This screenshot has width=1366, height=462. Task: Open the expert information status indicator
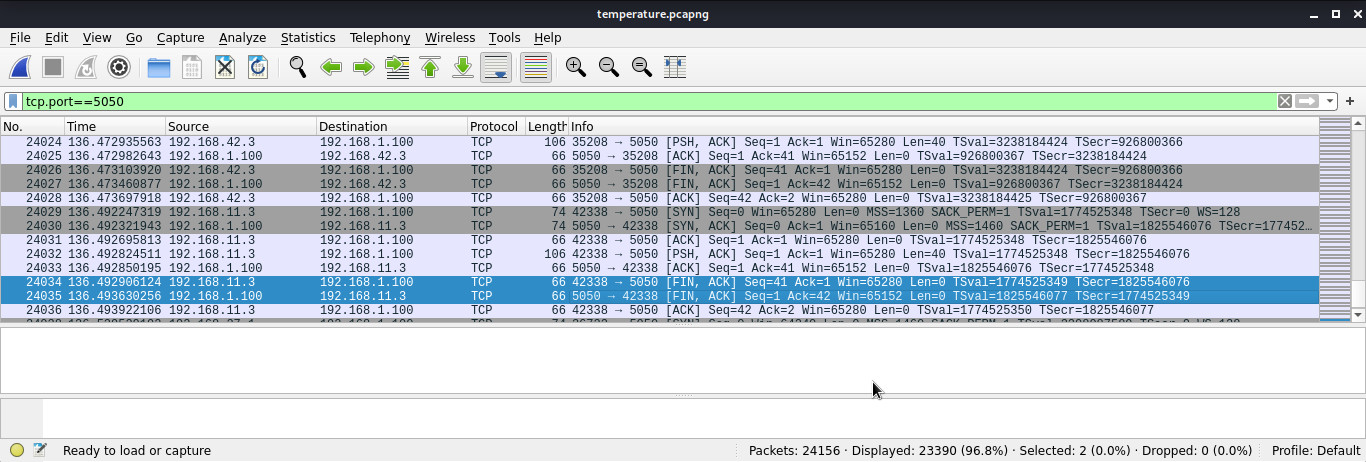(x=17, y=450)
